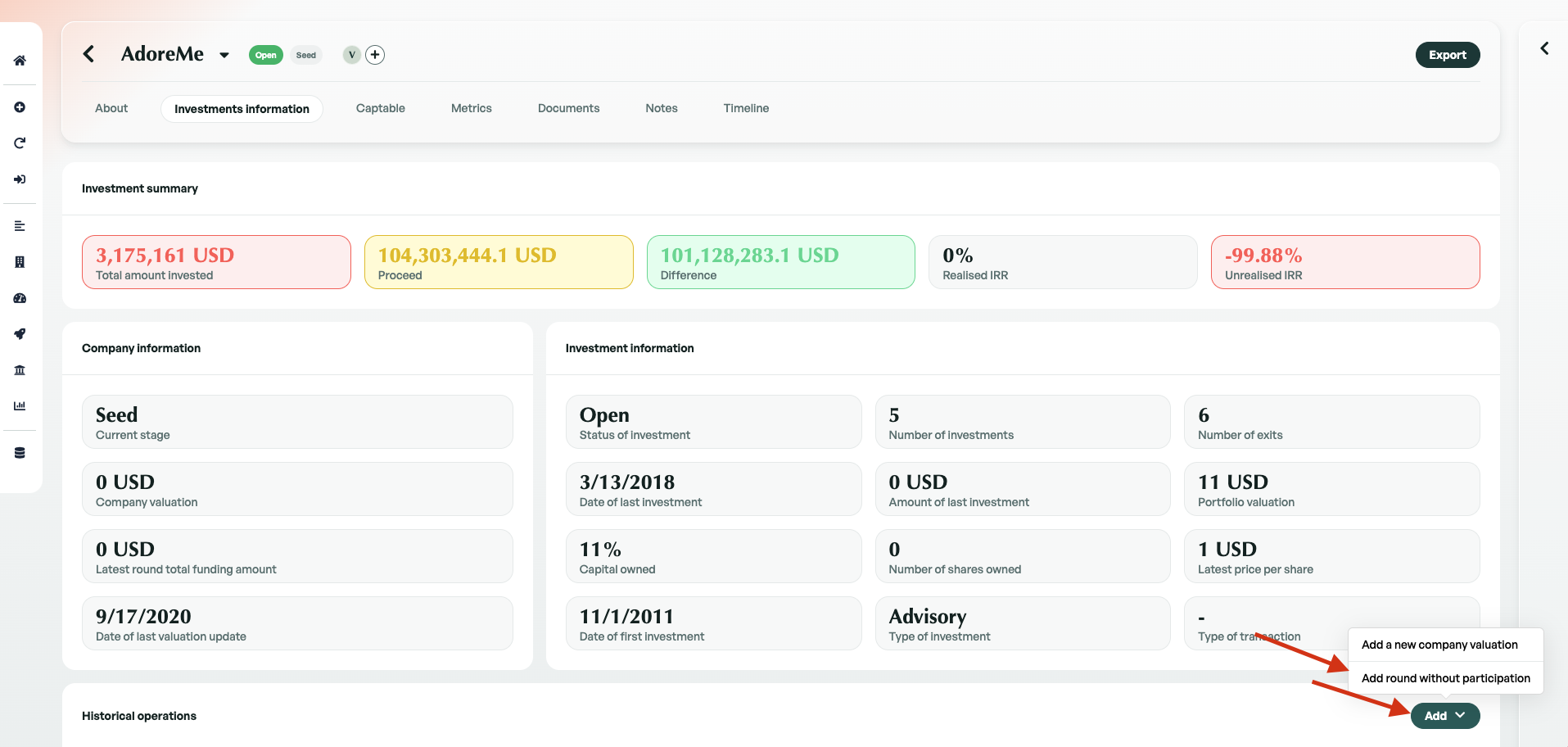1568x747 pixels.
Task: Click the Latest round total funding amount card
Action: (297, 556)
